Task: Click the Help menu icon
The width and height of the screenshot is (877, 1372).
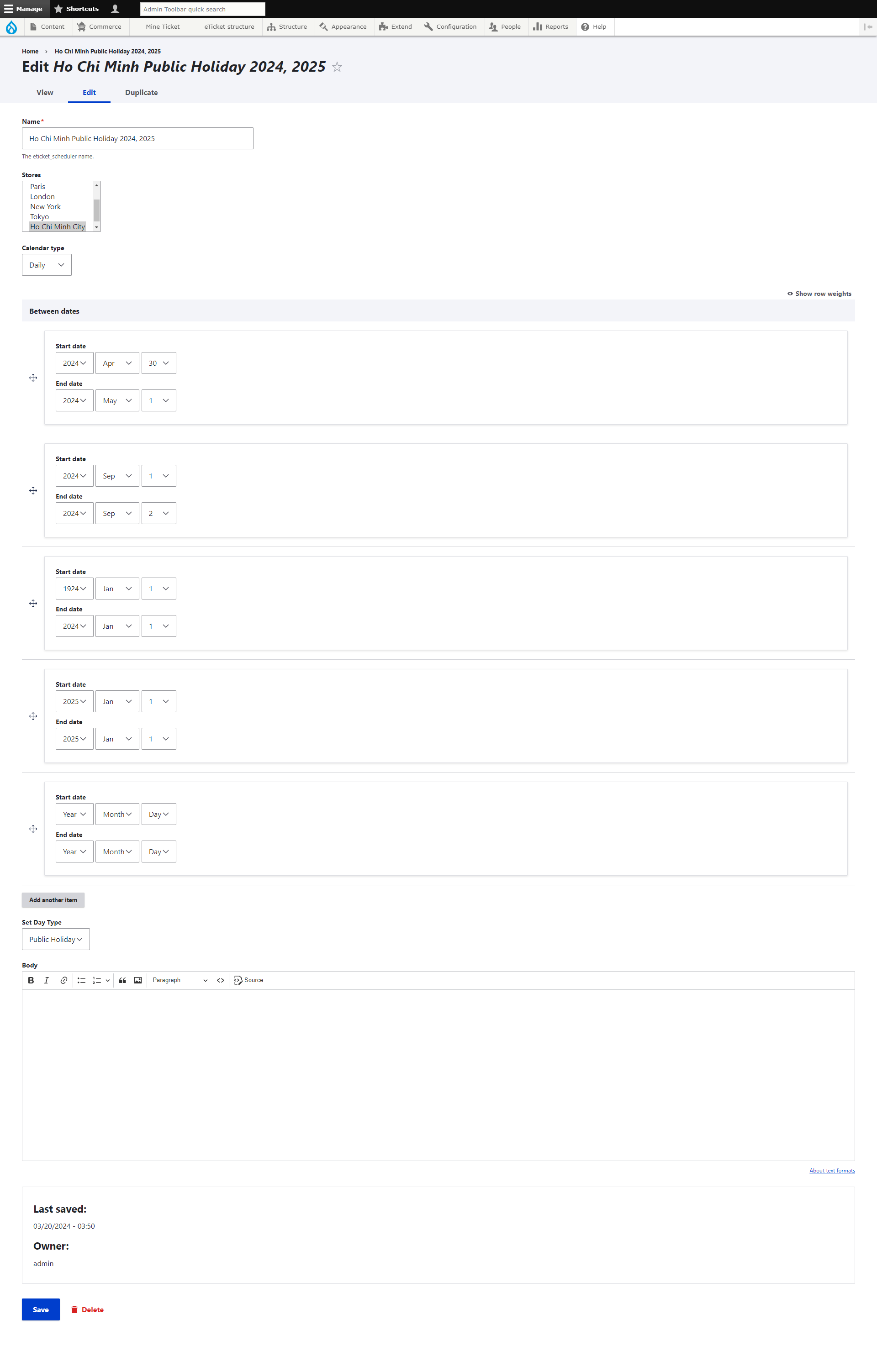Action: 585,27
